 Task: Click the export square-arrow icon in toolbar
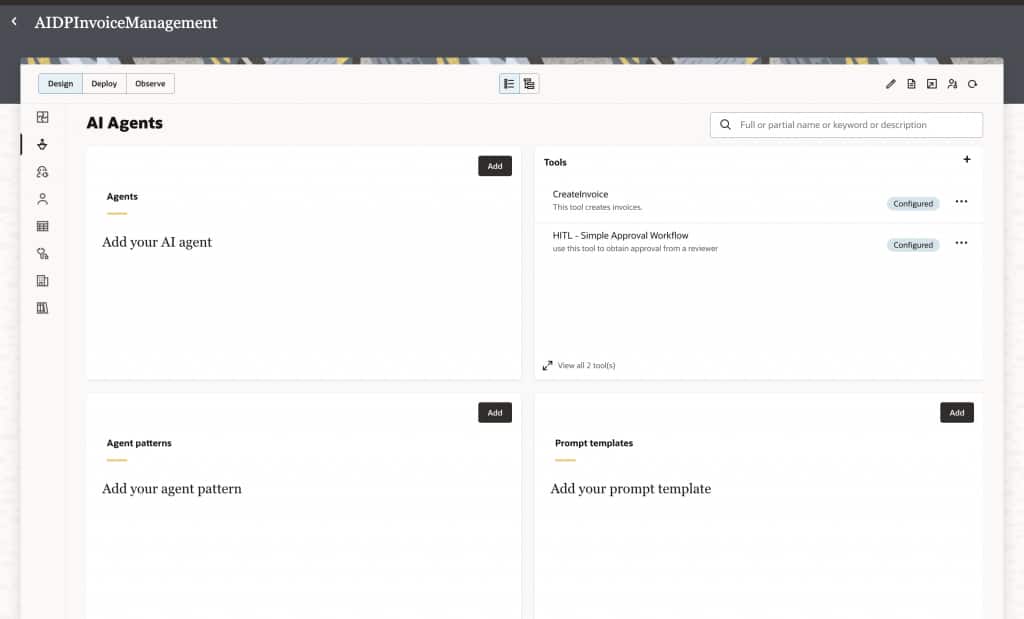932,84
